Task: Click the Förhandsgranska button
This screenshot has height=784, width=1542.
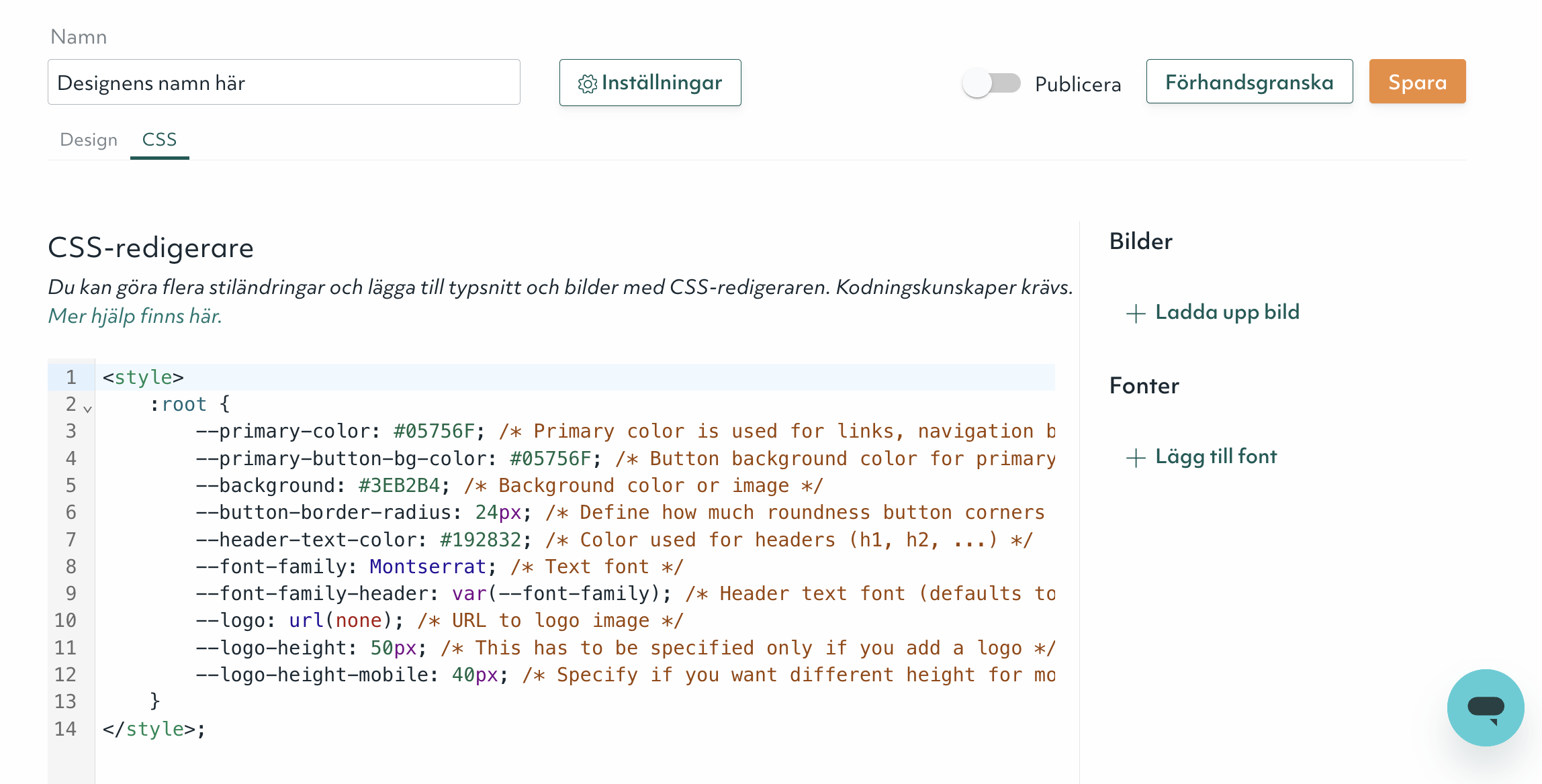Action: pos(1249,82)
